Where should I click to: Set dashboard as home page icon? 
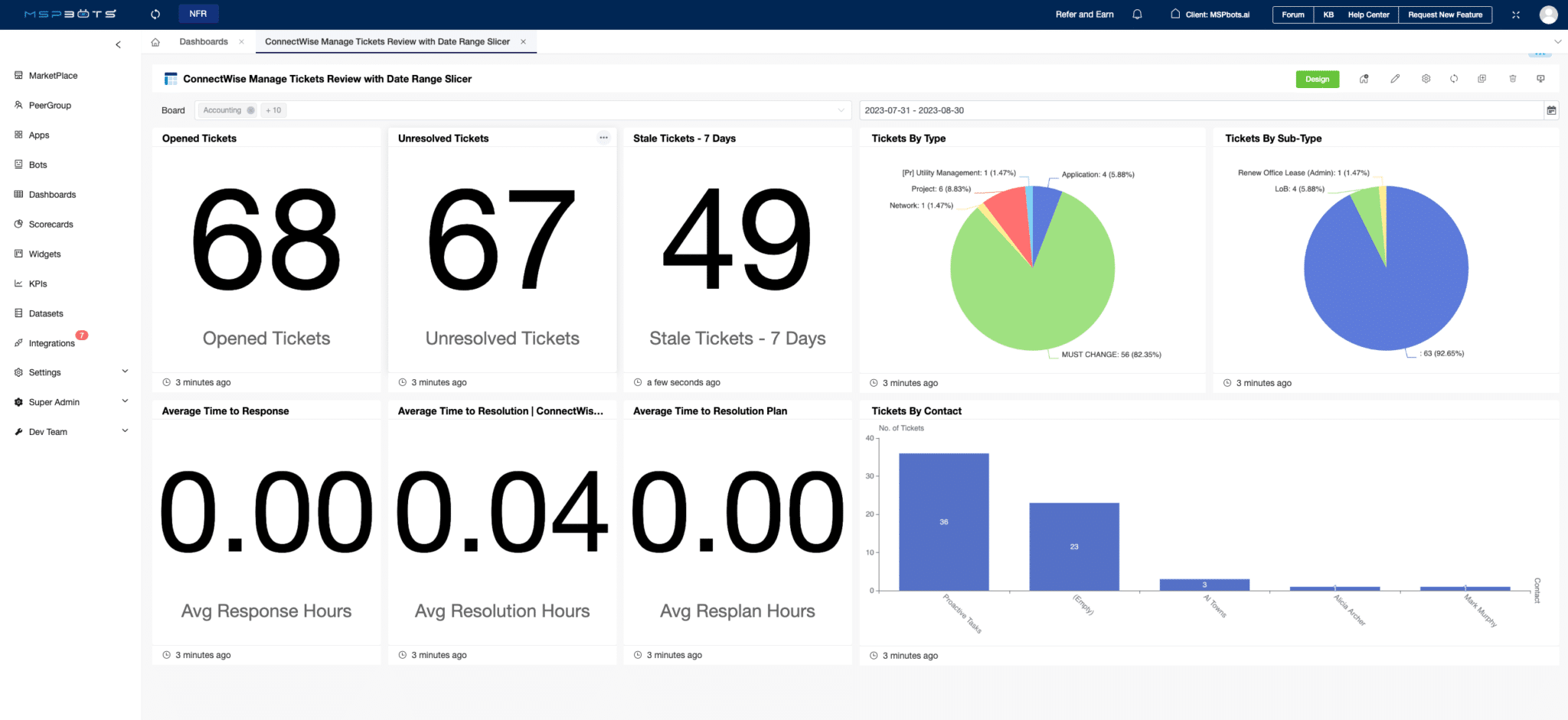point(1364,79)
